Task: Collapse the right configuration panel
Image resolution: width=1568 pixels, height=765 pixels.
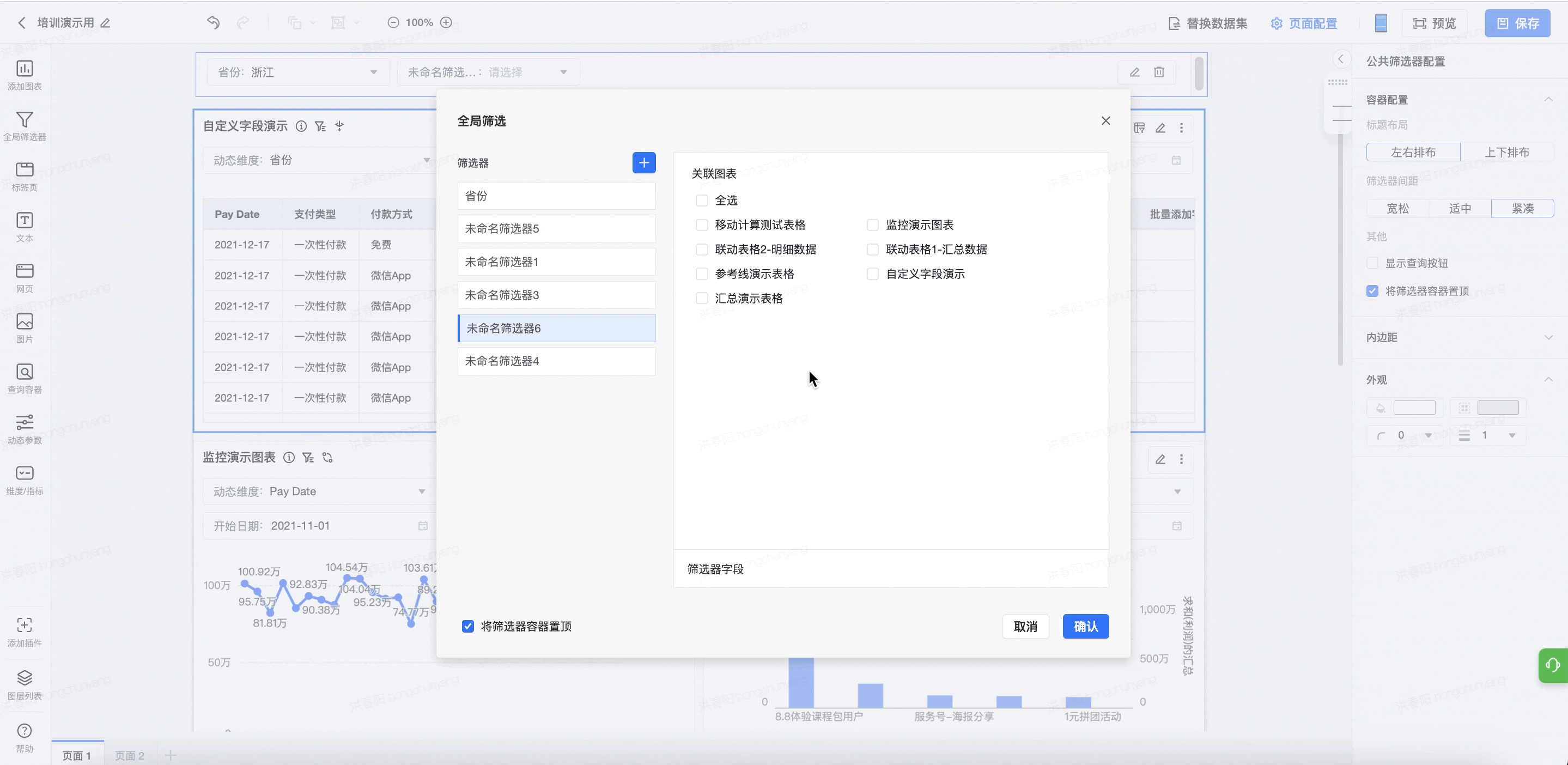Action: click(x=1340, y=59)
